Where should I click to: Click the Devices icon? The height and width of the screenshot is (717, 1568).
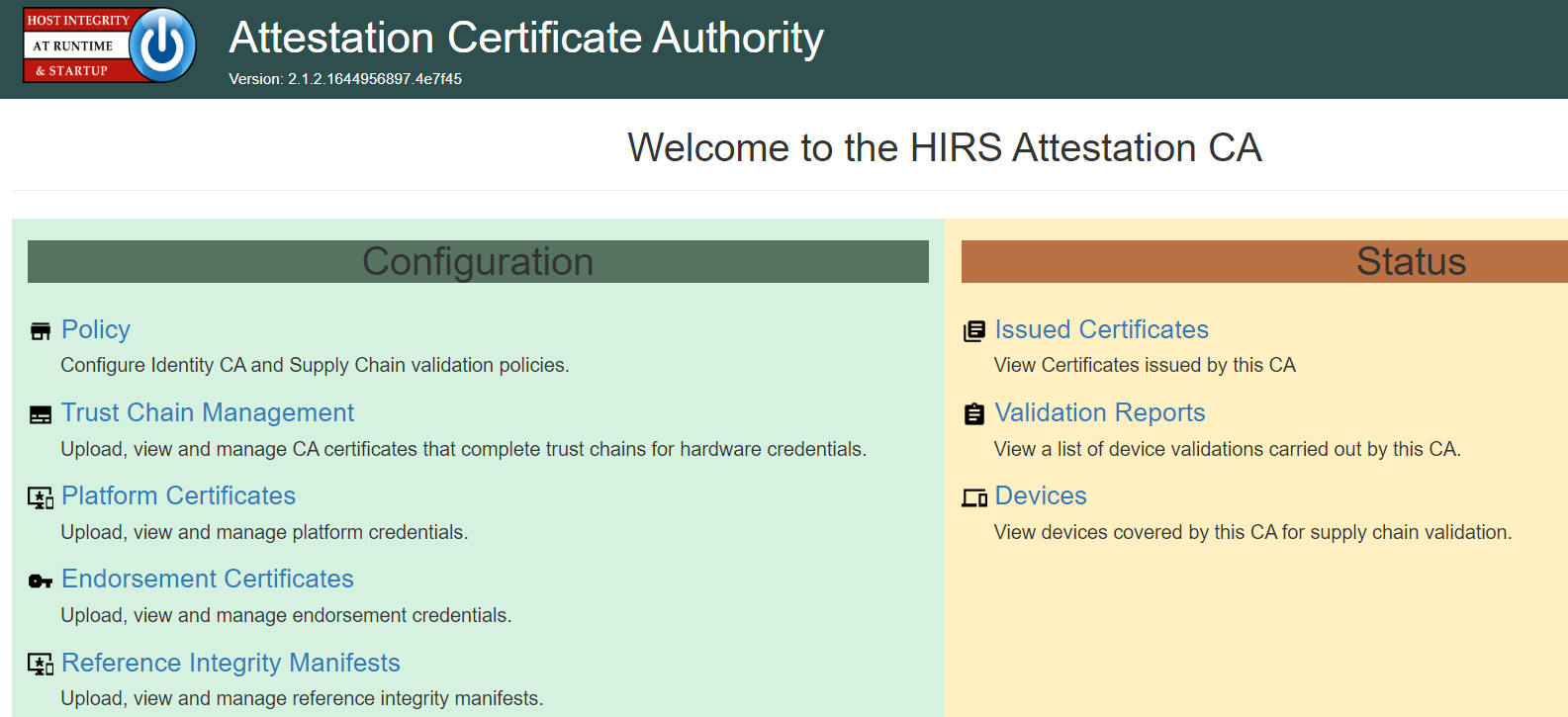pyautogui.click(x=974, y=497)
